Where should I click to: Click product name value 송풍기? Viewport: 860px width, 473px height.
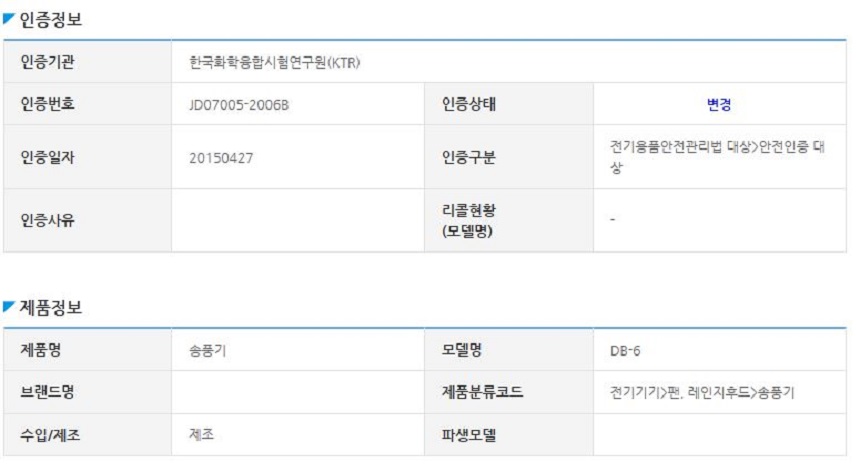(x=207, y=351)
